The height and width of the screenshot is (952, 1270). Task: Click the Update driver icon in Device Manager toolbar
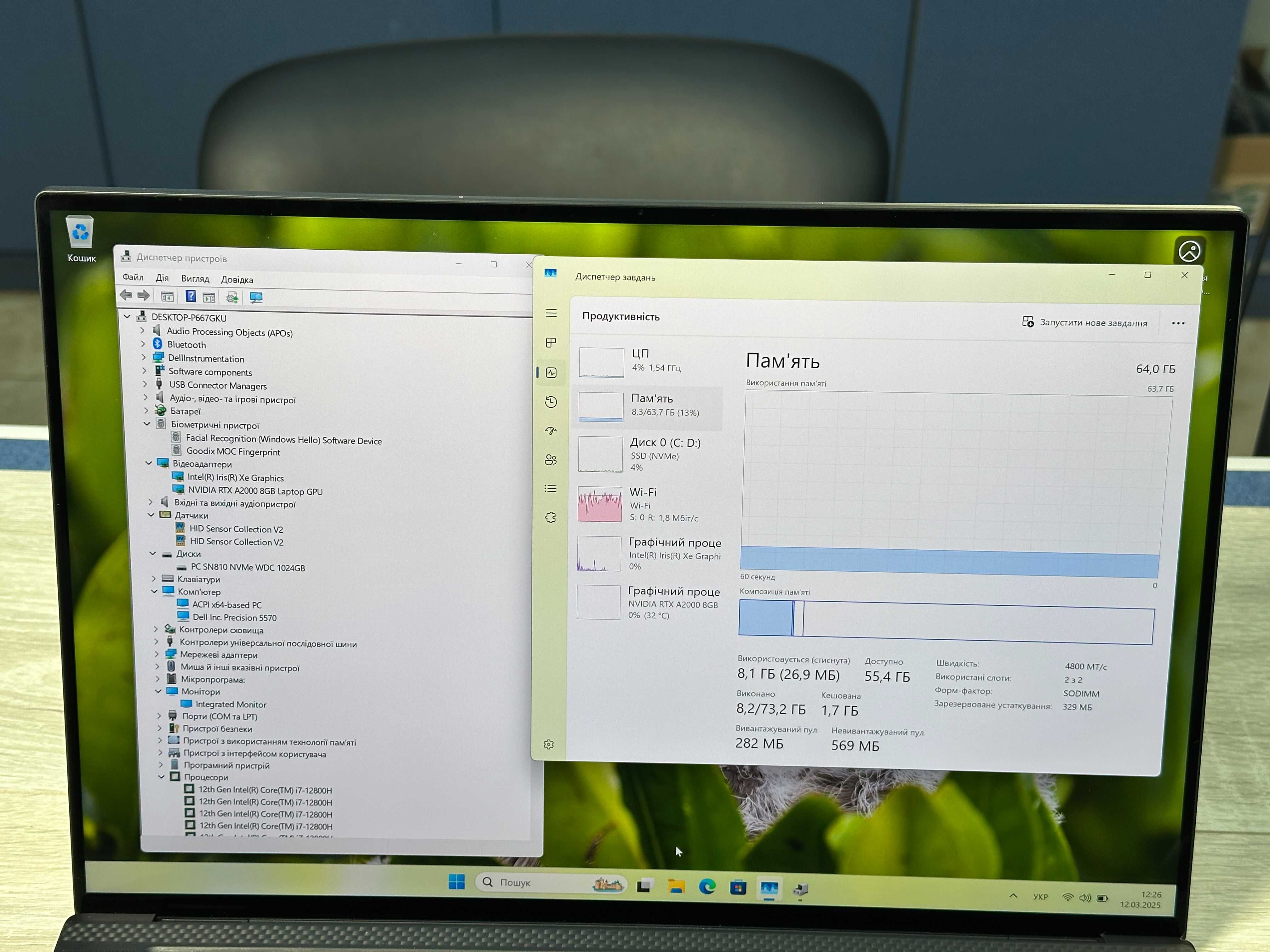pyautogui.click(x=232, y=297)
